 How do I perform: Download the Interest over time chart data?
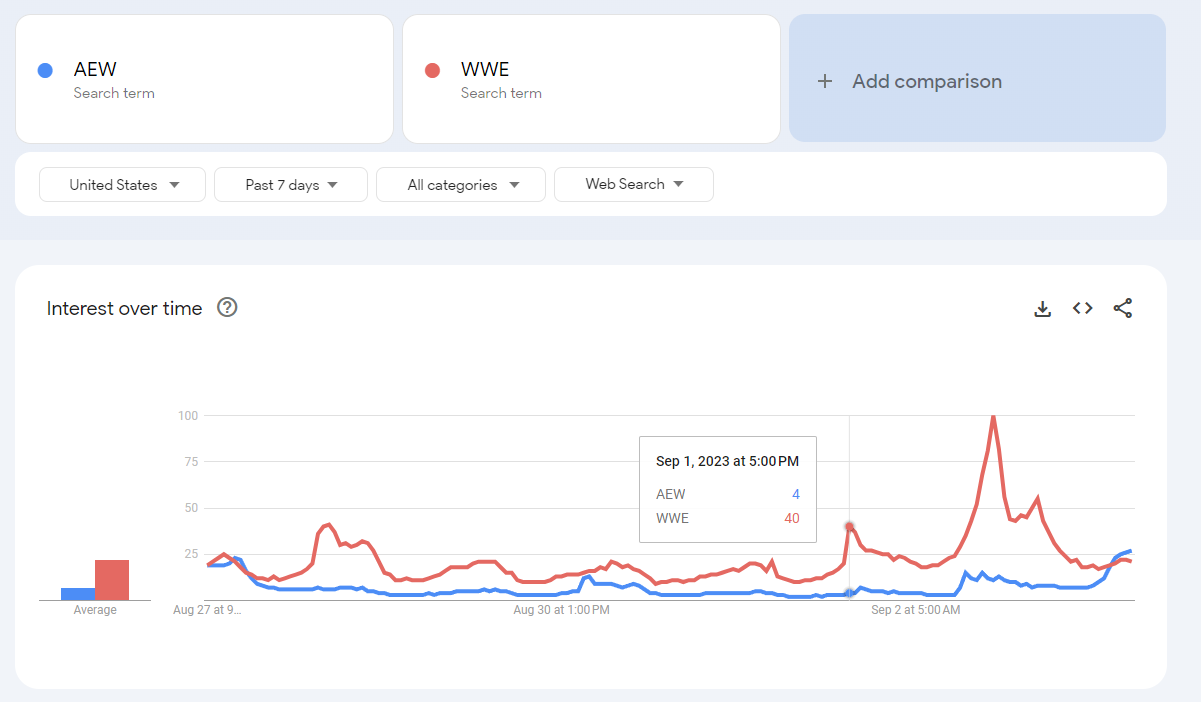tap(1042, 309)
